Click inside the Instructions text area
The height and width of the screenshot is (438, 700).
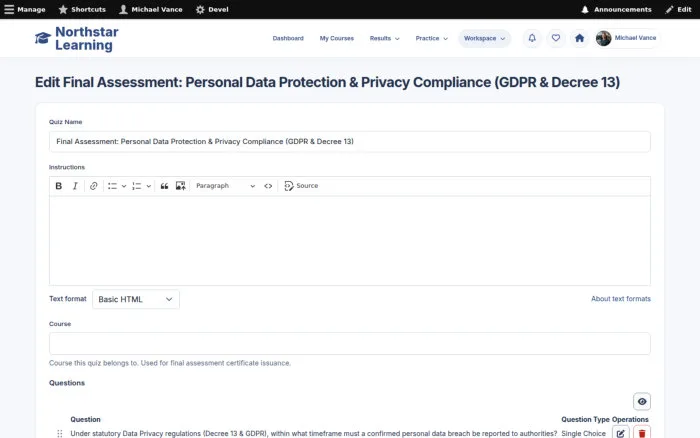350,241
